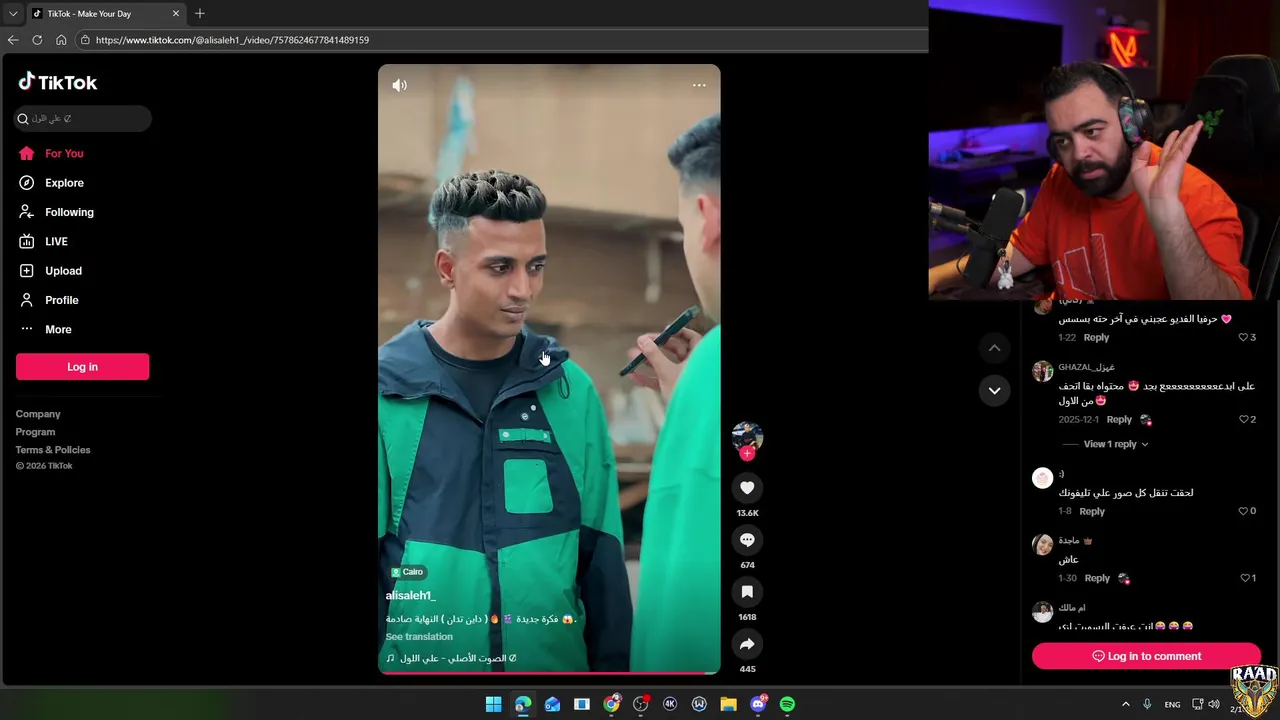Reply to the comment dated 1-22
The image size is (1280, 720).
(1096, 338)
